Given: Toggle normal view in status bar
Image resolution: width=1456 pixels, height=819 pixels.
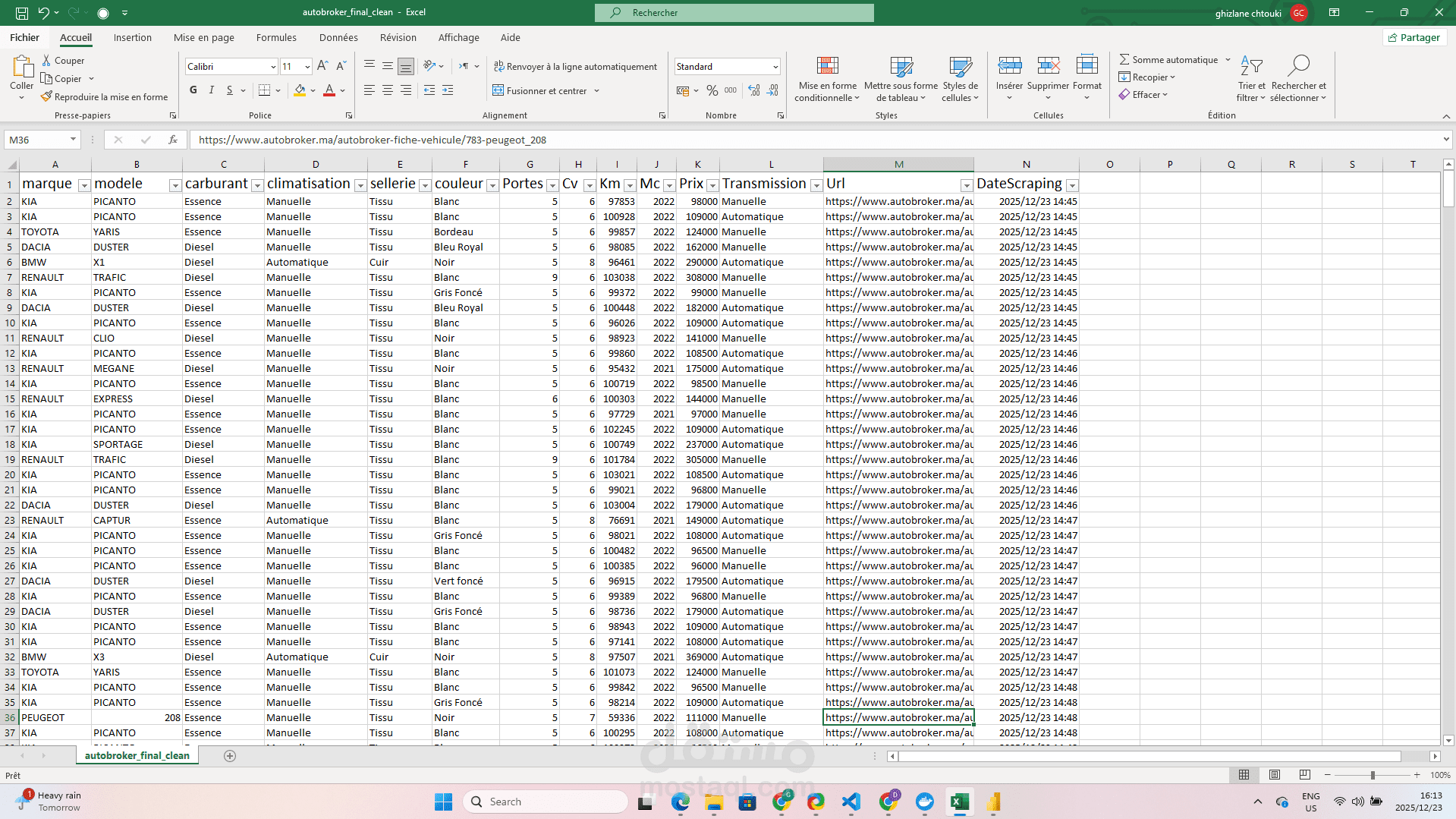Looking at the screenshot, I should pos(1244,775).
